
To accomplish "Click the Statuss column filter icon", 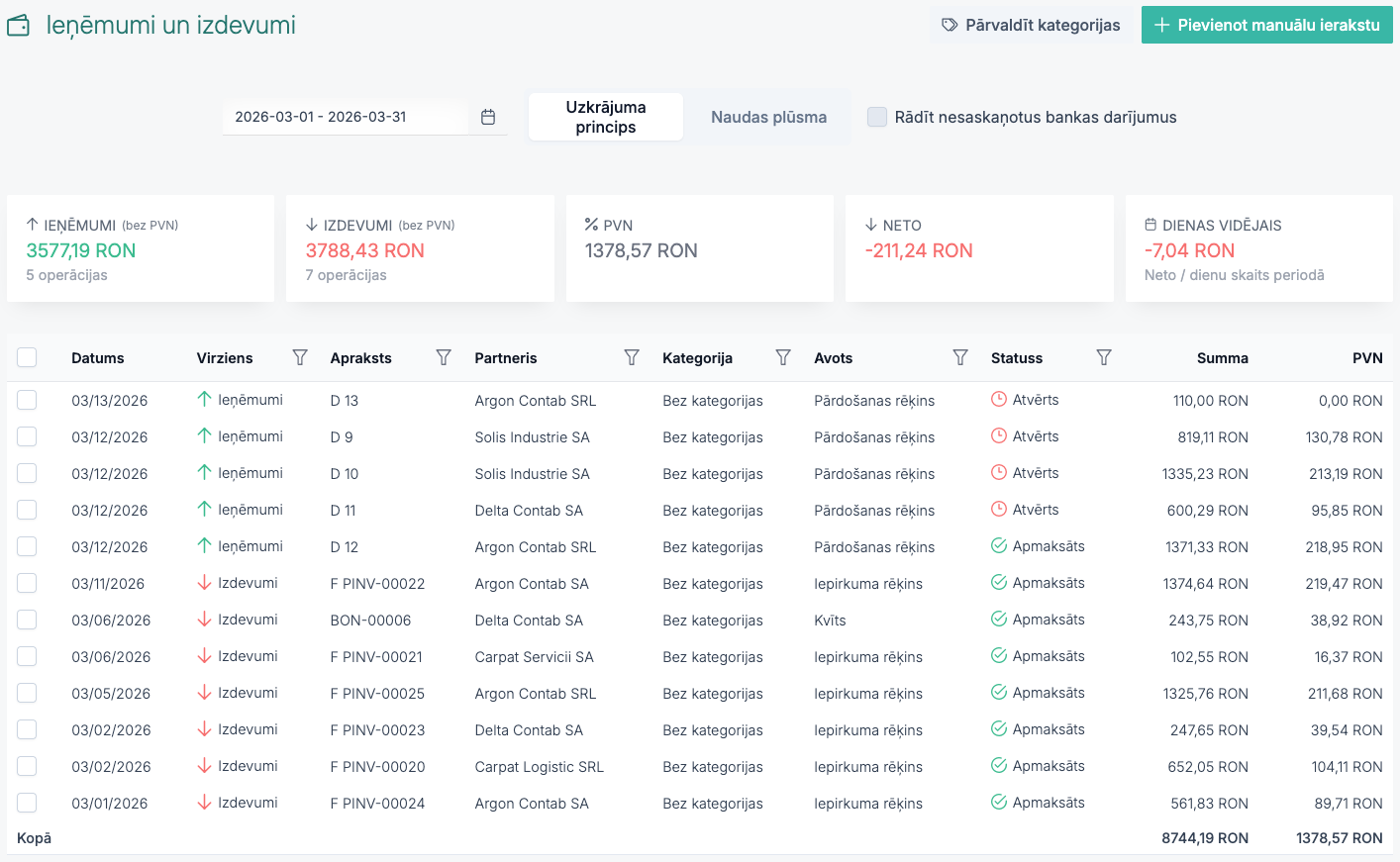I will tap(1104, 357).
